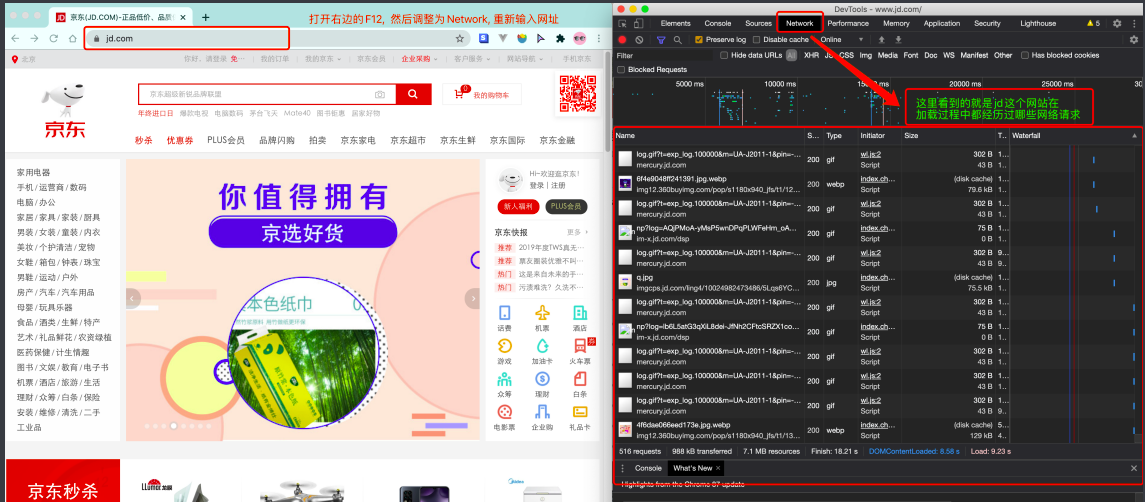Click the jd.com address bar
This screenshot has width=1145, height=502.
(277, 38)
